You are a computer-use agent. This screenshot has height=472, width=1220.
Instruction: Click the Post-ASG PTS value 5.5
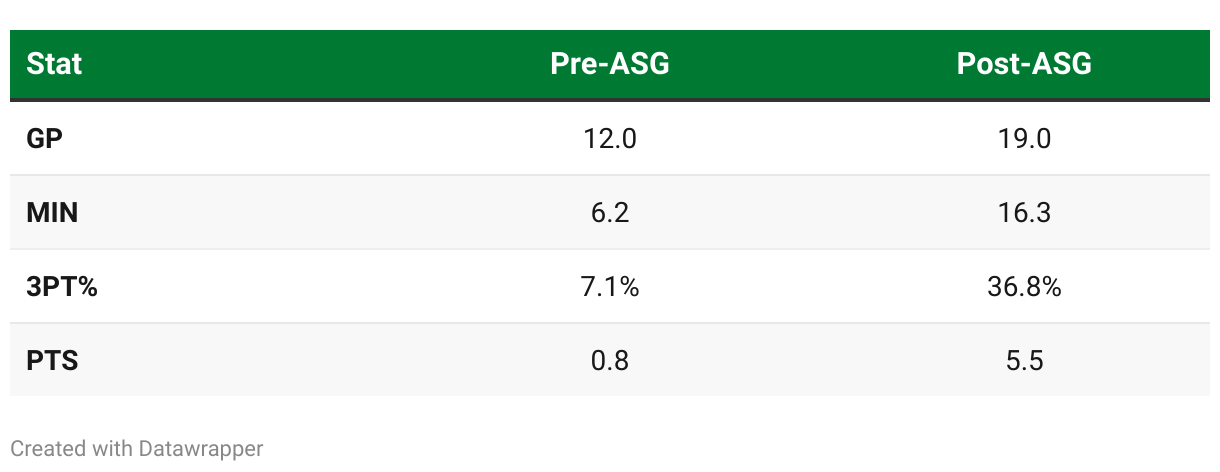click(x=1023, y=360)
